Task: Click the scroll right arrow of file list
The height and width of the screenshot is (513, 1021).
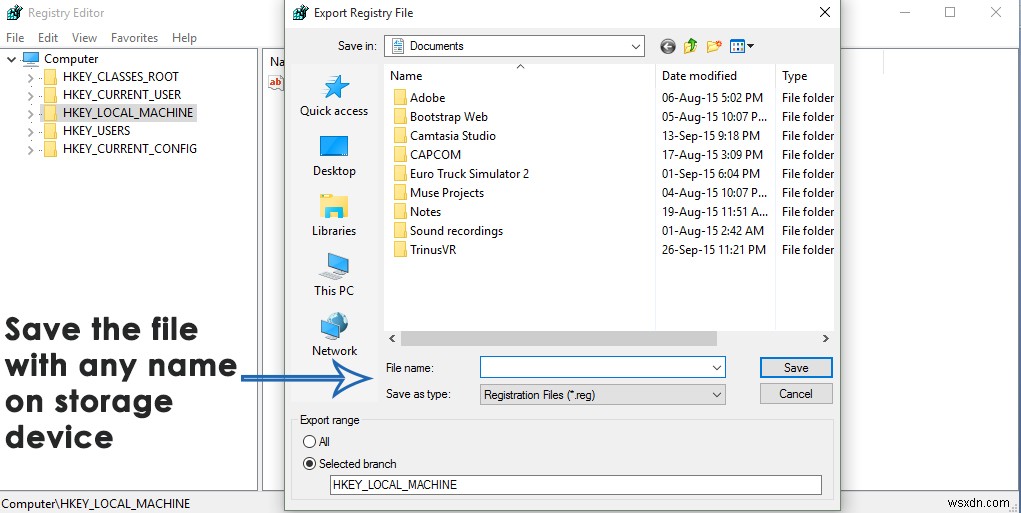Action: pos(826,339)
